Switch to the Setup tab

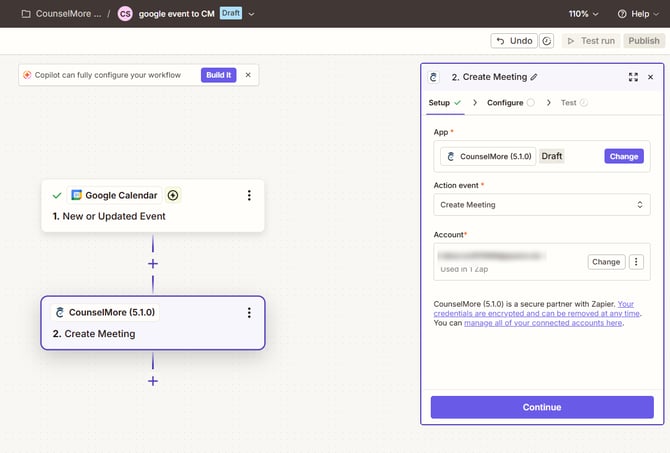[x=445, y=103]
